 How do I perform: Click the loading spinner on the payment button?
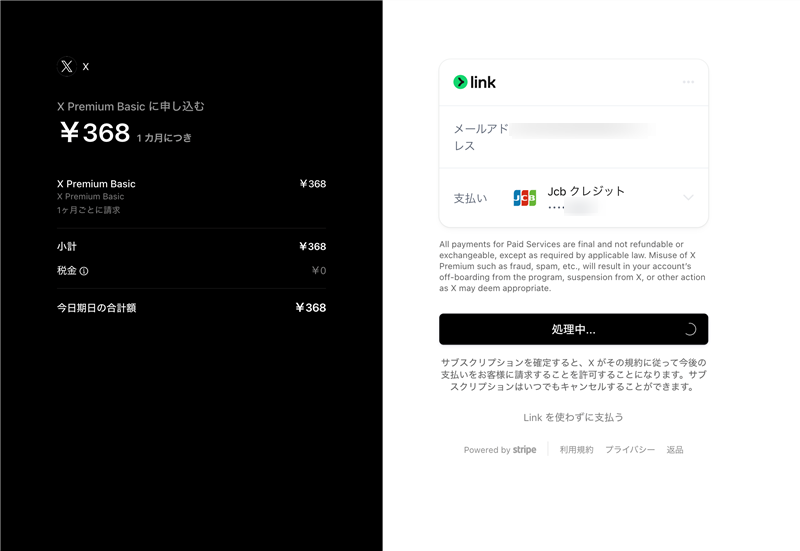690,330
